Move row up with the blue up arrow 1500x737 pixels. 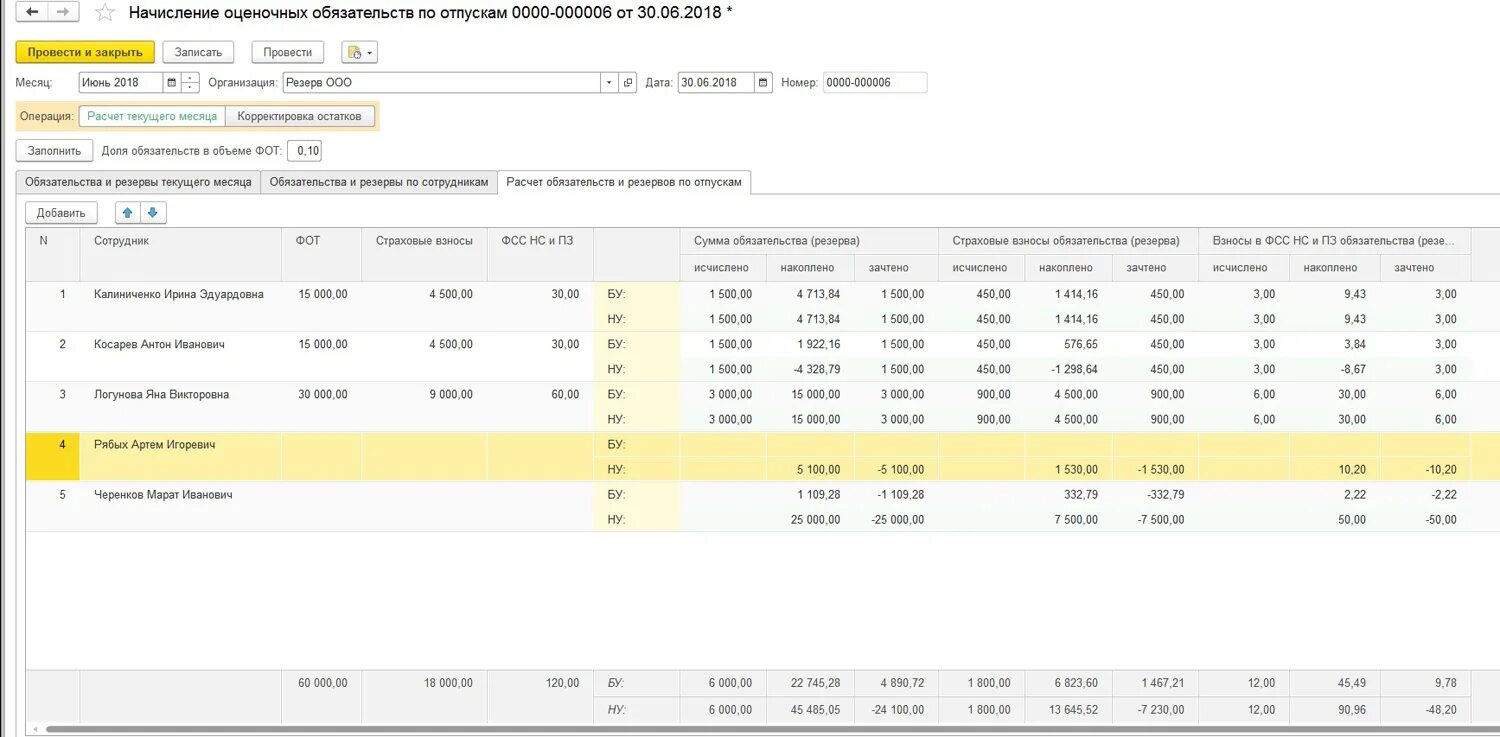pyautogui.click(x=129, y=213)
